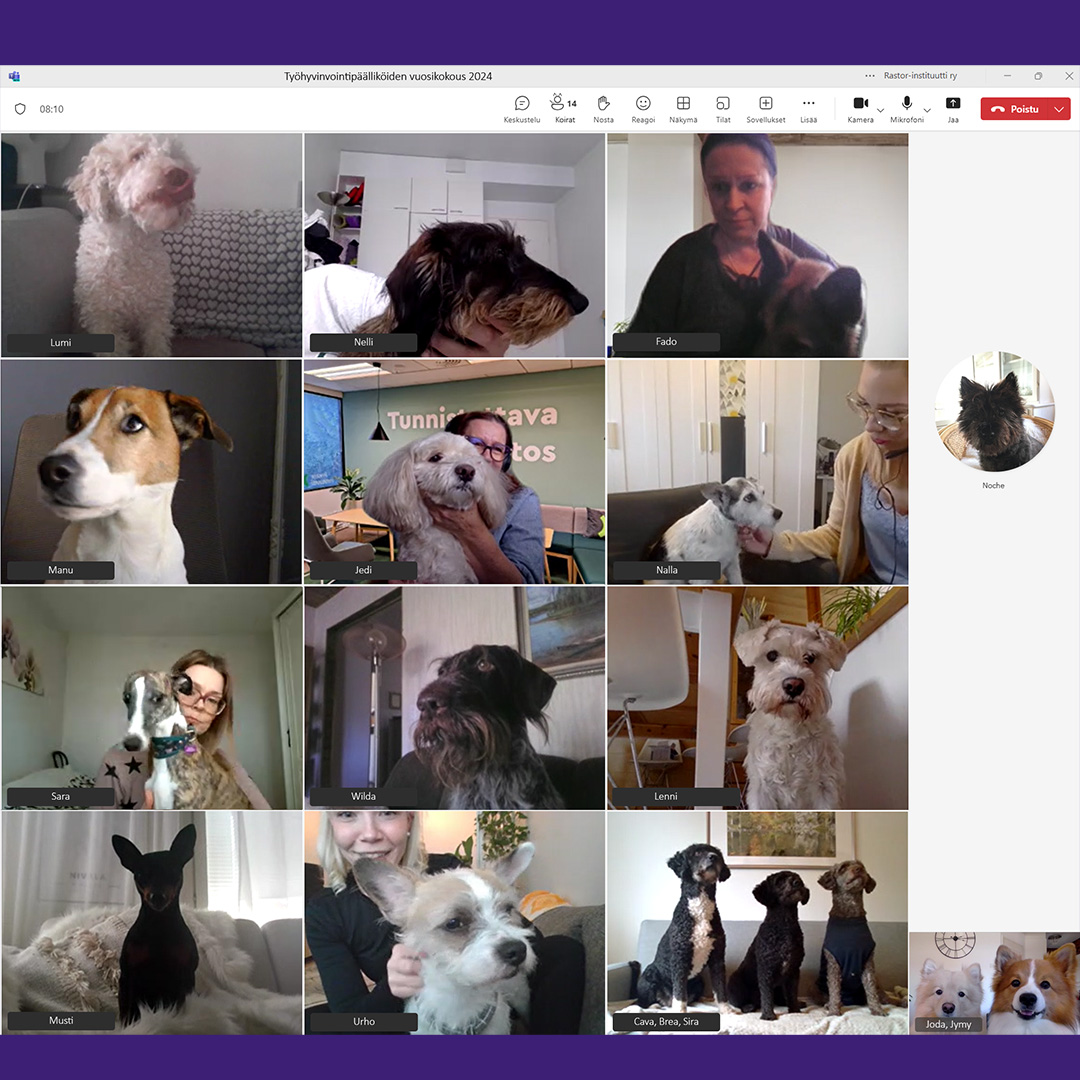
Task: Select Lenni's video tile
Action: [758, 698]
